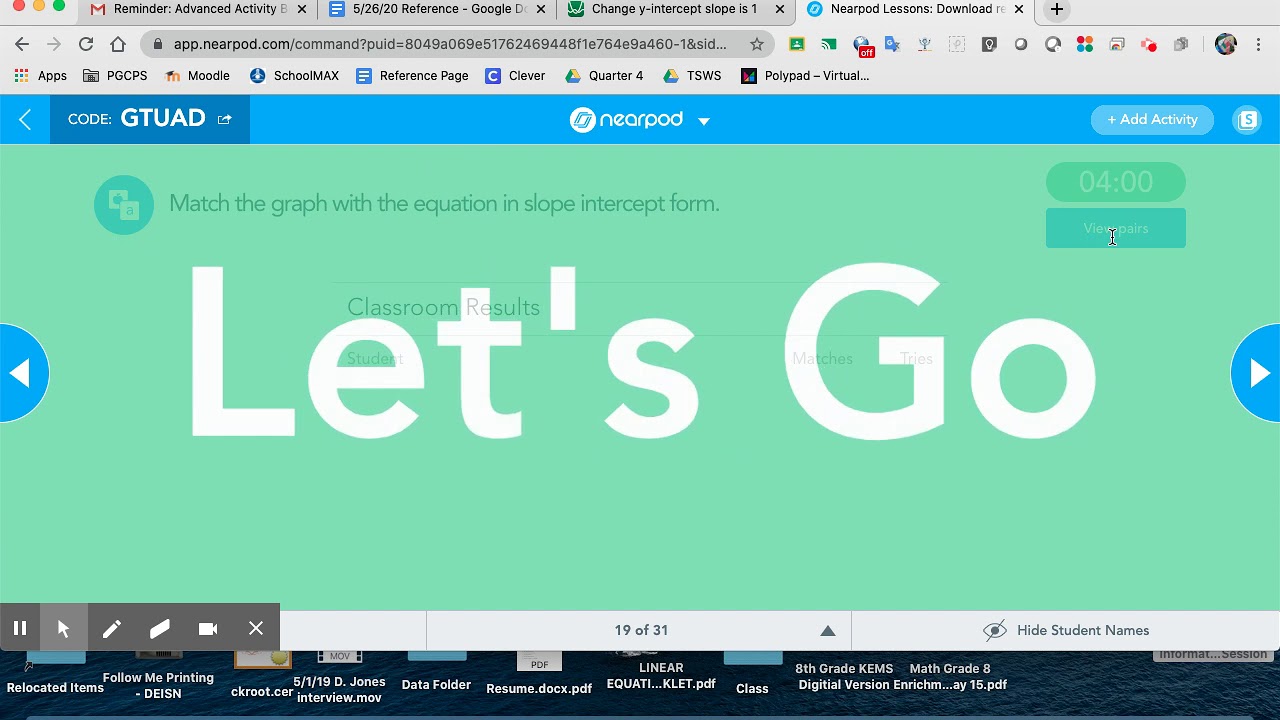Close the Gmail Reminder tab

[x=302, y=10]
